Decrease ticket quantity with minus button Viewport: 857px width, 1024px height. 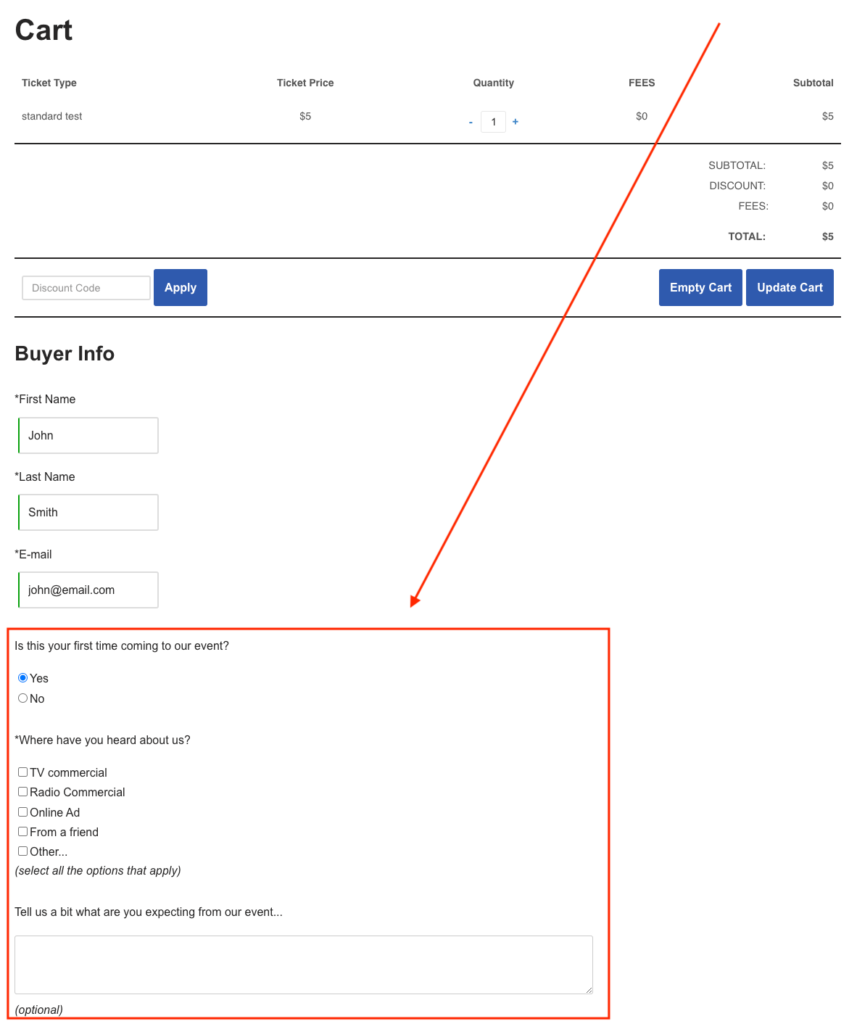(470, 122)
